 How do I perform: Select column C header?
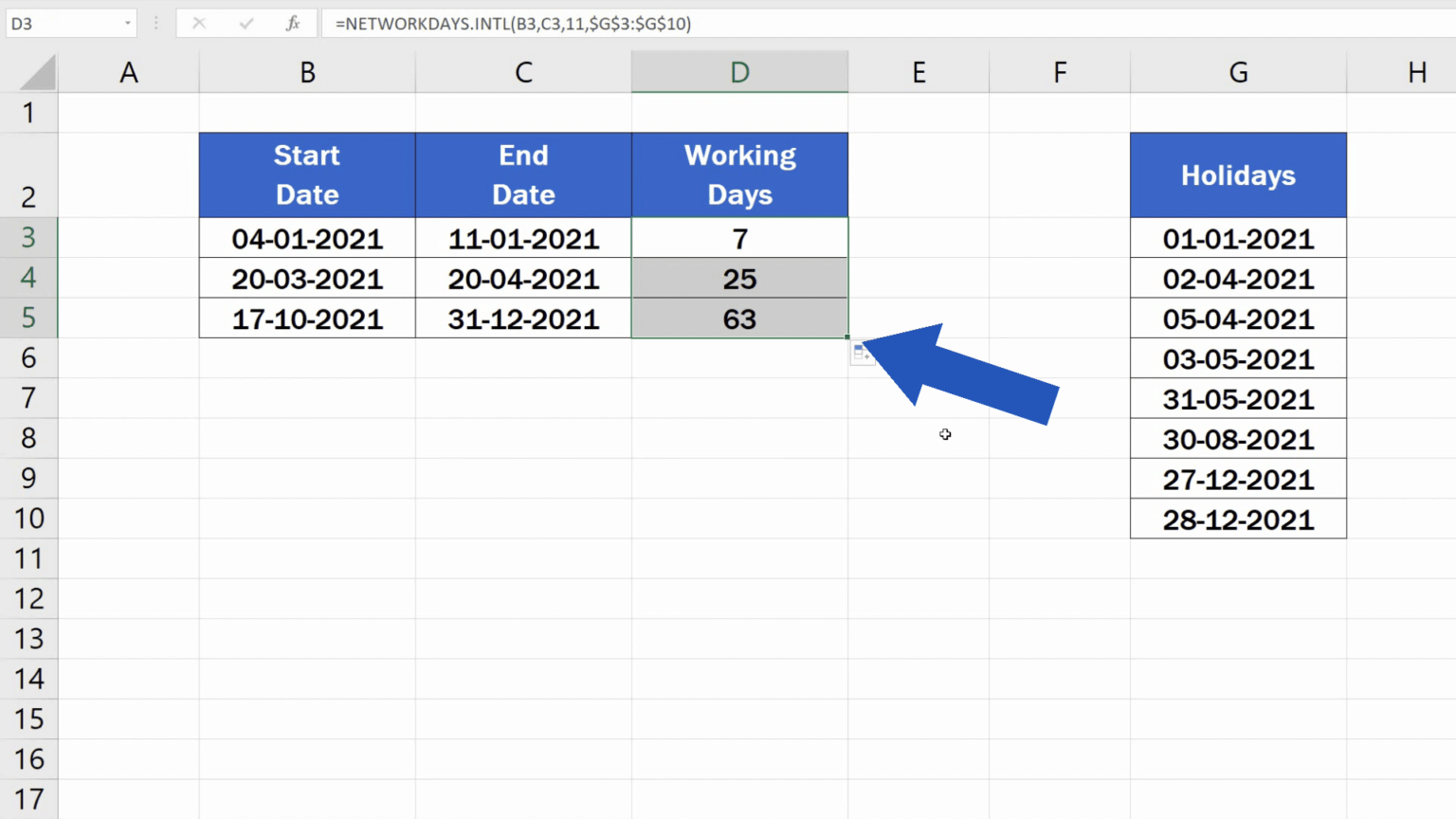(523, 72)
